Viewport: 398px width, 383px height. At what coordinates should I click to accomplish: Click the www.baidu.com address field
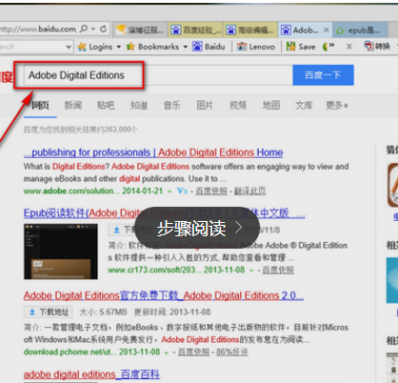38,29
